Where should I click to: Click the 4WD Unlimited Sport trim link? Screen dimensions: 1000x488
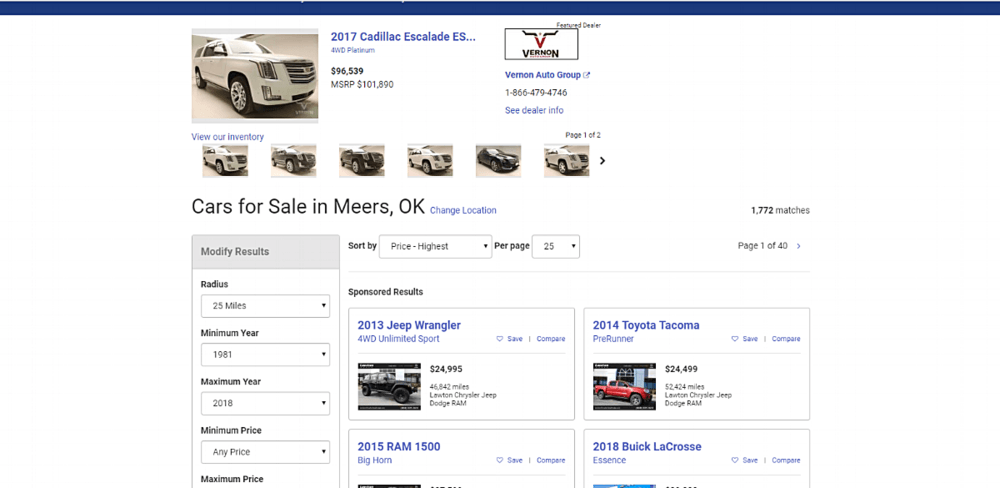point(399,339)
